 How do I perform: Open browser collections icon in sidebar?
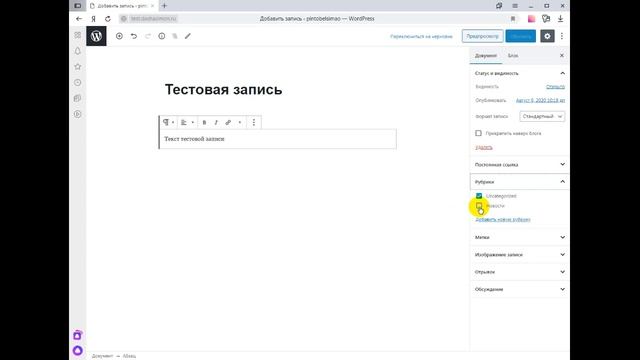tap(78, 98)
